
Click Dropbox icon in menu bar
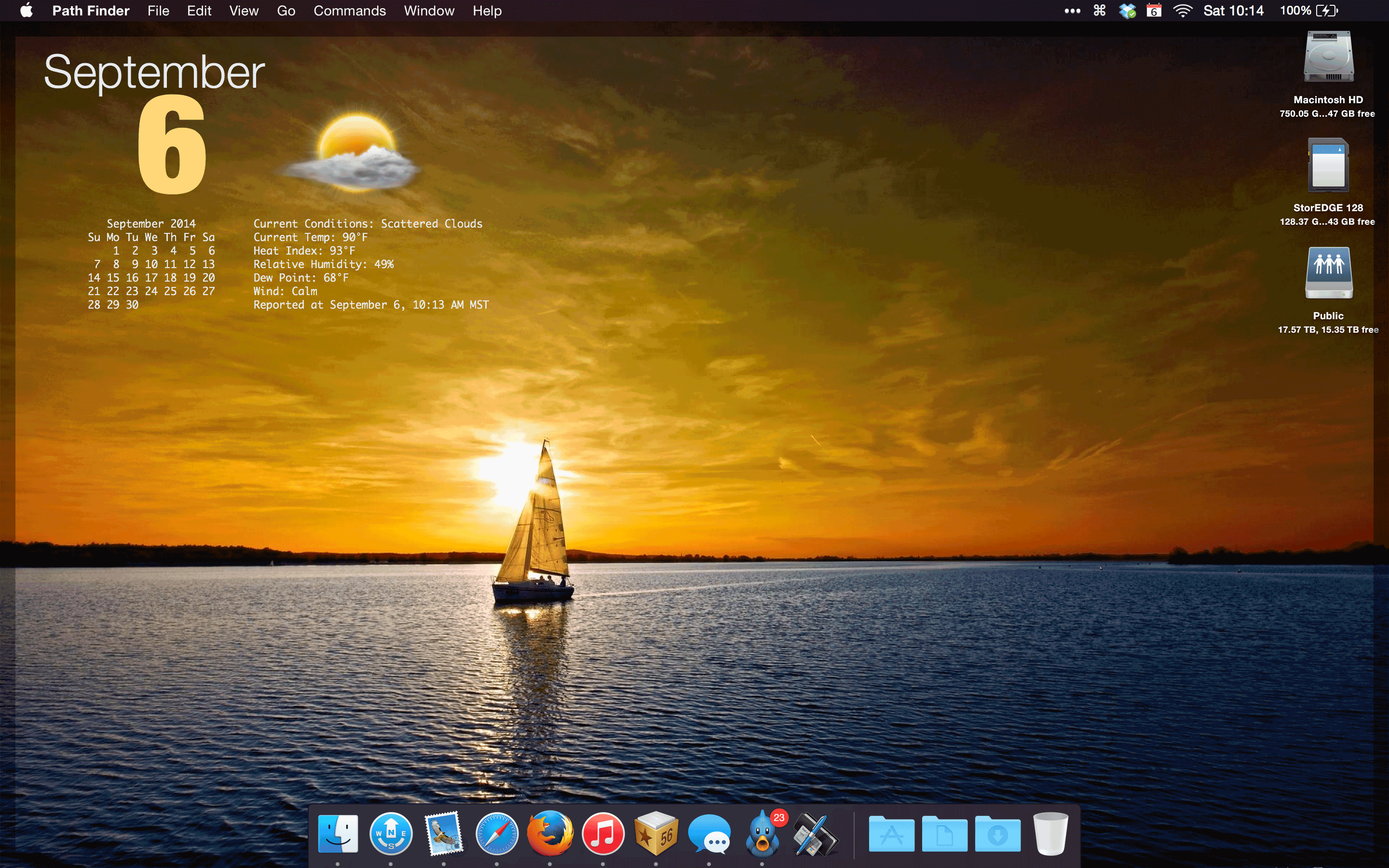1127,11
